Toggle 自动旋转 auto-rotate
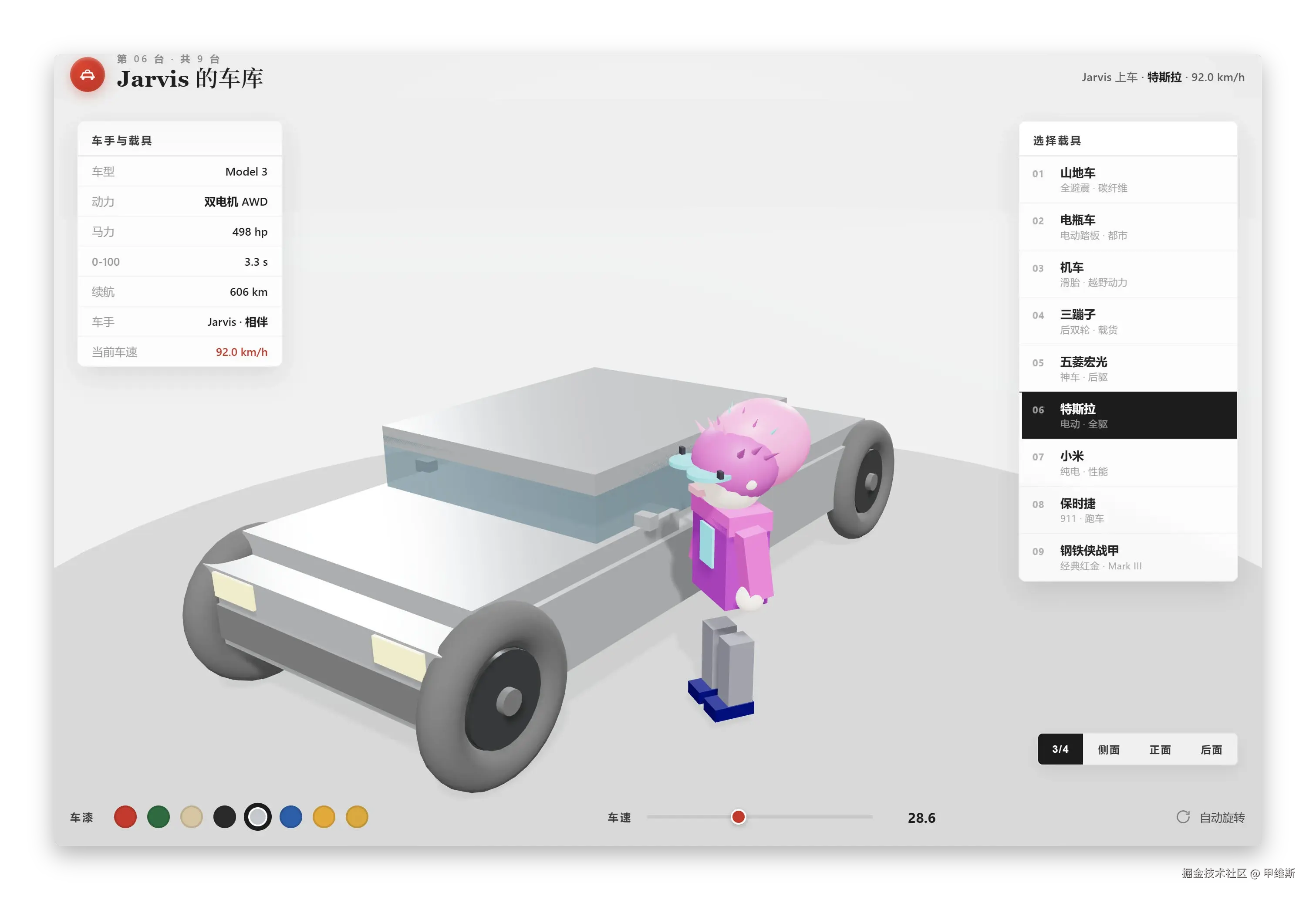1316x900 pixels. click(1210, 817)
